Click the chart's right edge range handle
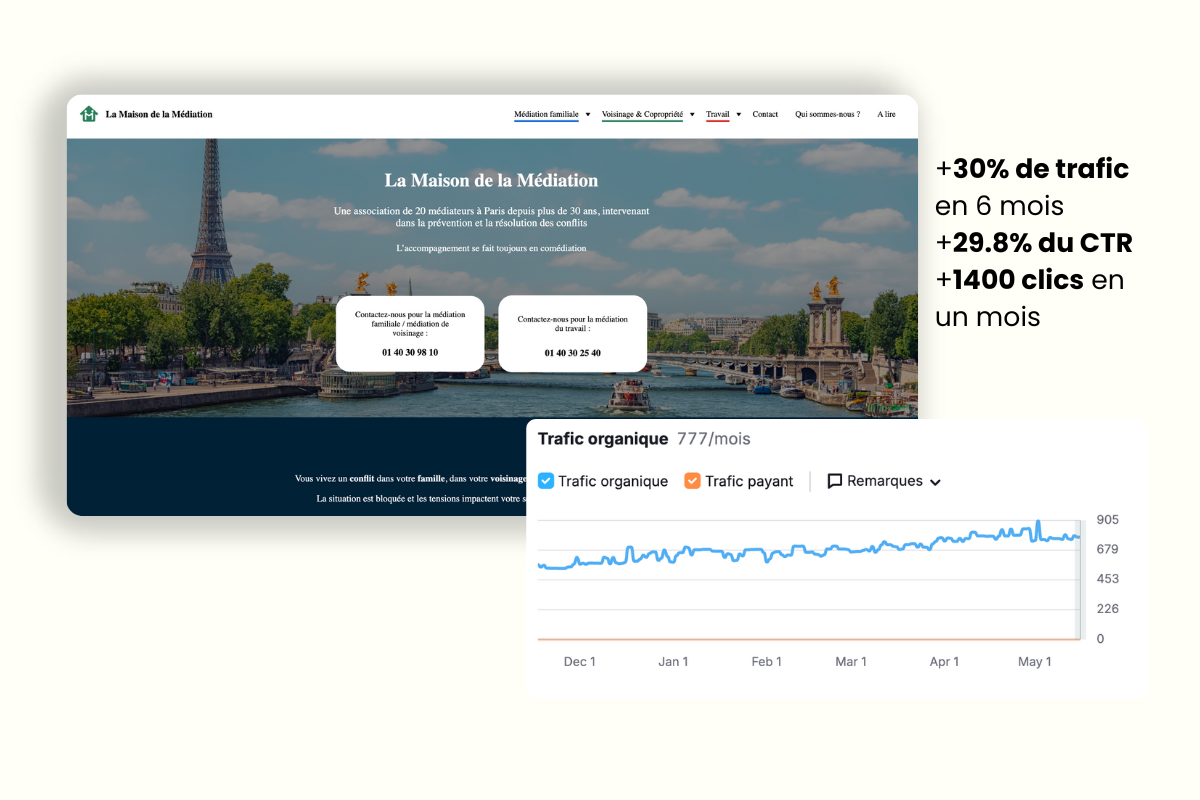The height and width of the screenshot is (800, 1200). (1079, 579)
